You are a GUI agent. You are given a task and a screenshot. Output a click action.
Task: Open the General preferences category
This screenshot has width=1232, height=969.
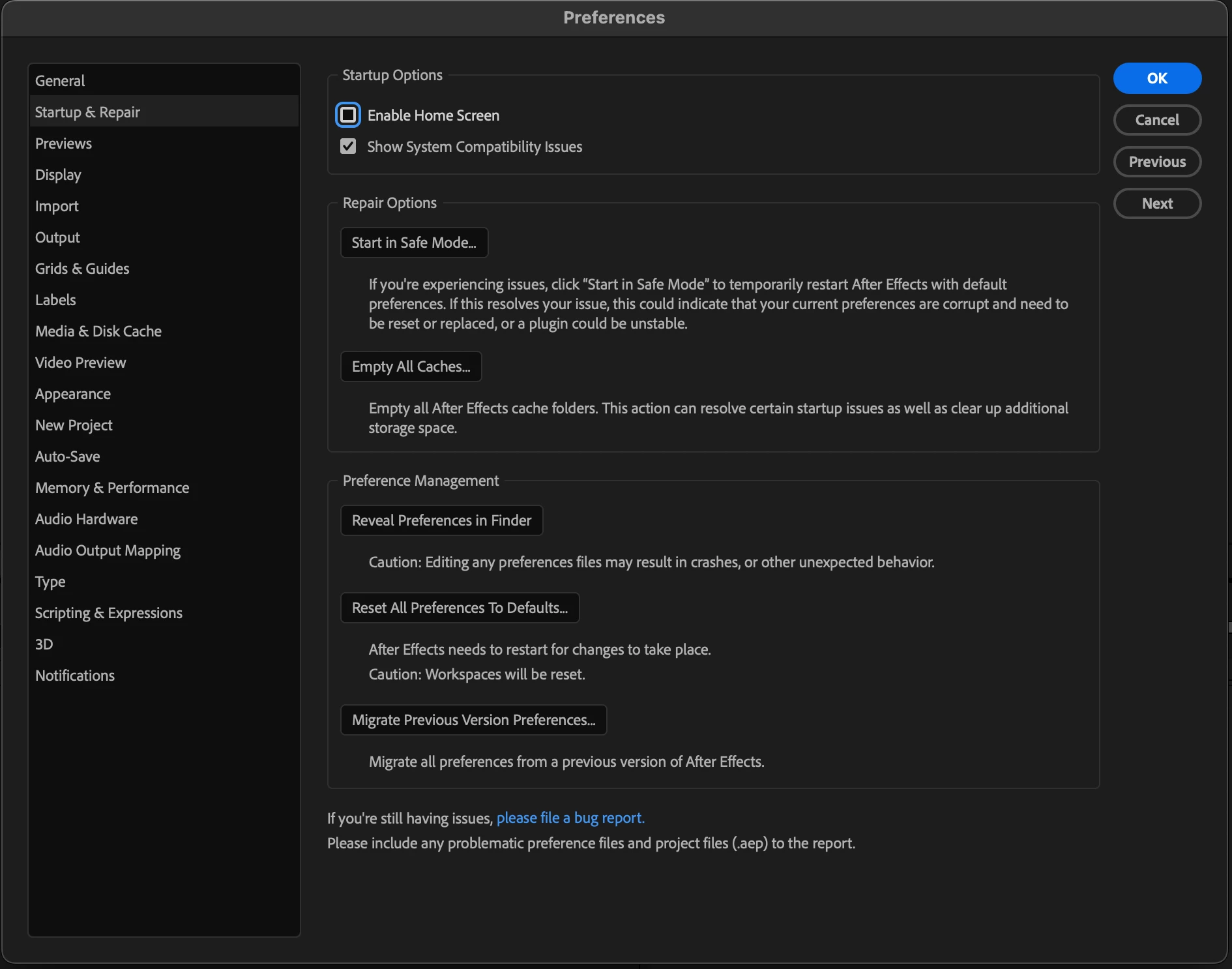[164, 81]
